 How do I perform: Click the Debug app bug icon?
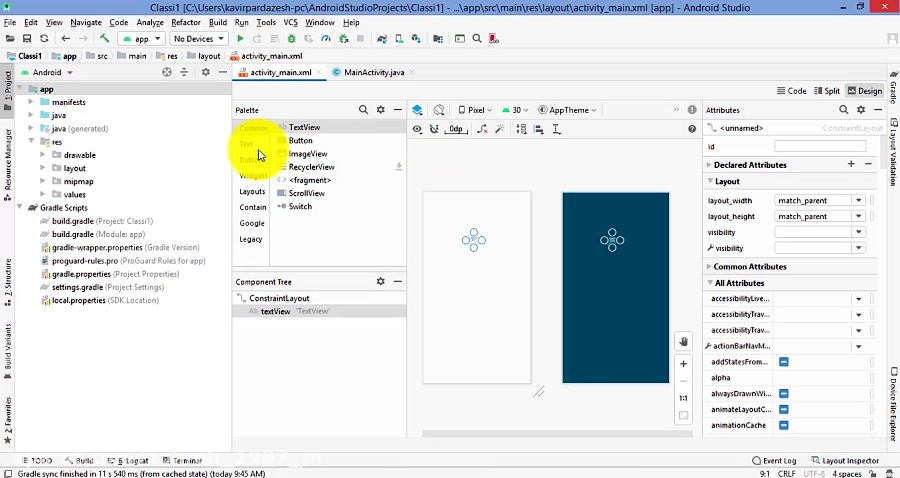point(291,39)
